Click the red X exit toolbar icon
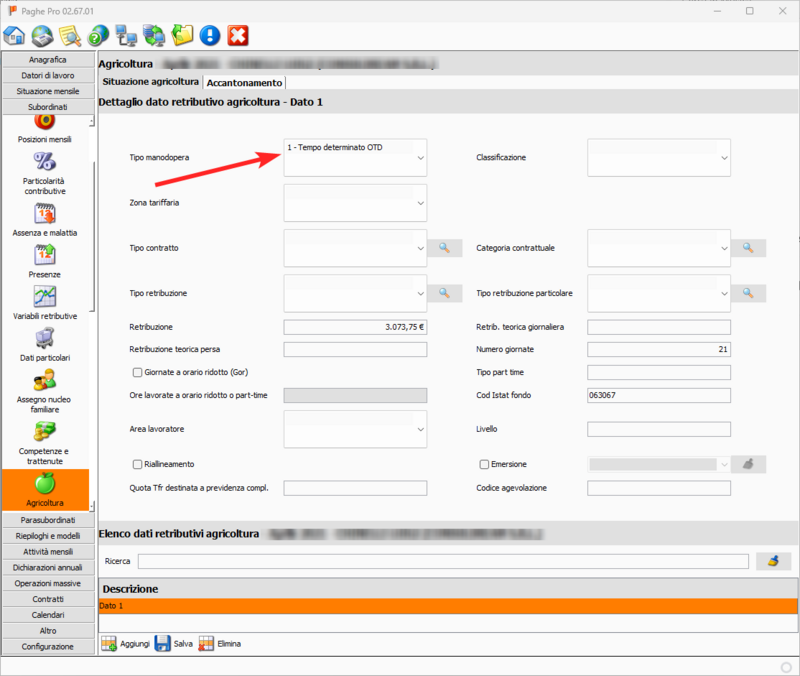 [x=238, y=37]
